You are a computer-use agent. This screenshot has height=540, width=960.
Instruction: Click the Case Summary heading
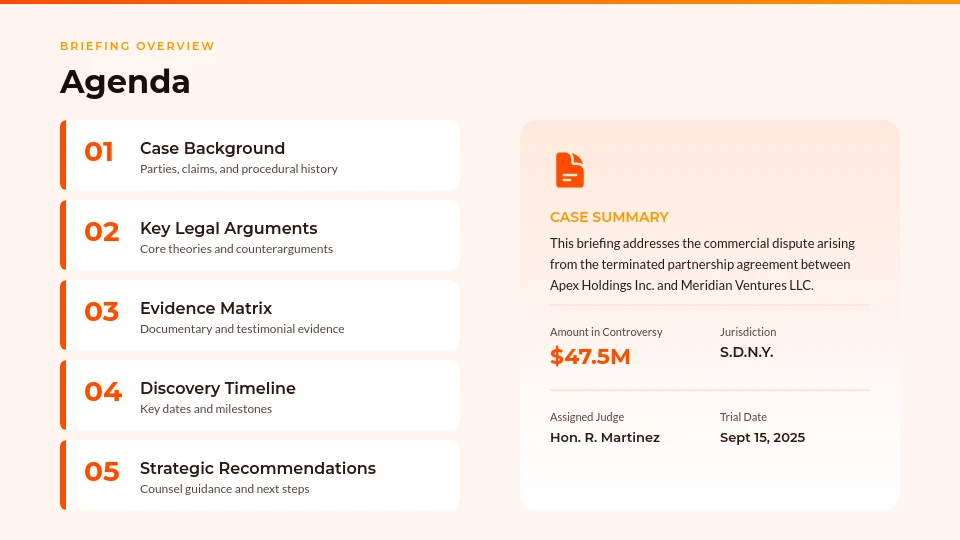[609, 217]
